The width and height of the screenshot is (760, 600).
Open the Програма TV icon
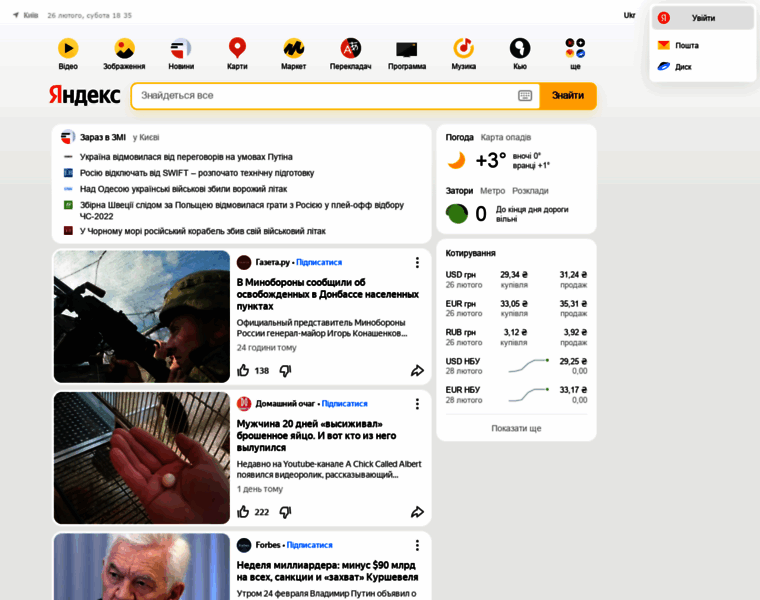click(x=407, y=49)
